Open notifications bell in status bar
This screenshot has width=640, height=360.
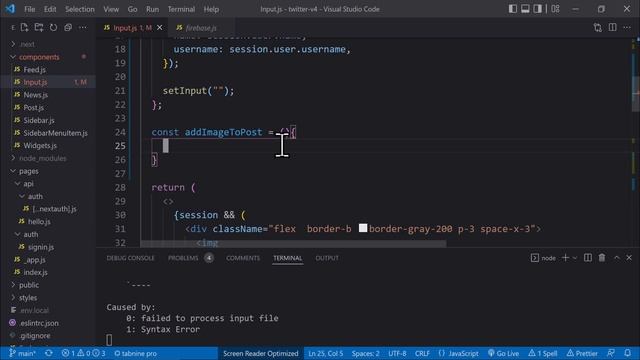(627, 353)
